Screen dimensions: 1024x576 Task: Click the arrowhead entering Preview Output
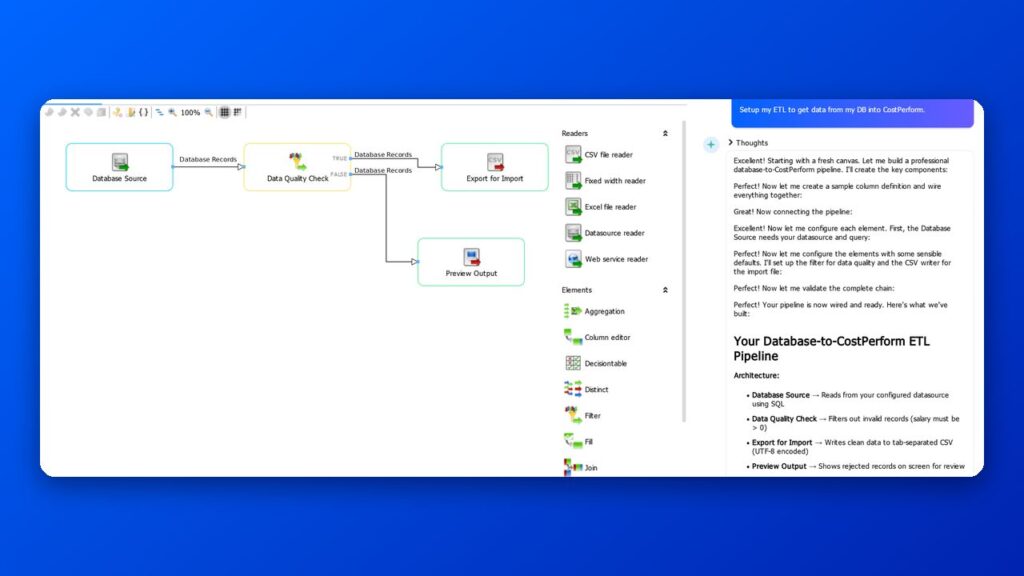[415, 262]
